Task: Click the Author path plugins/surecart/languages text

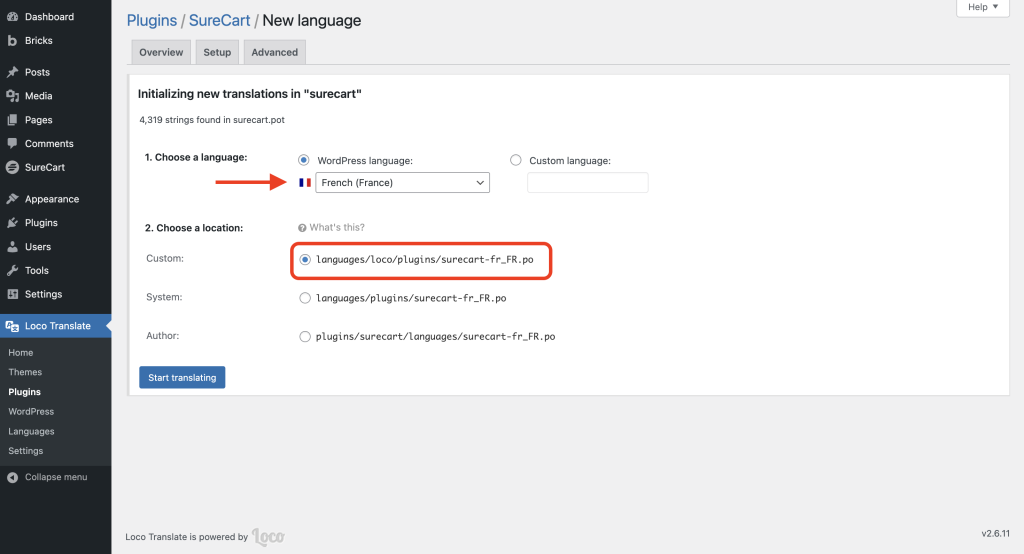Action: [436, 336]
